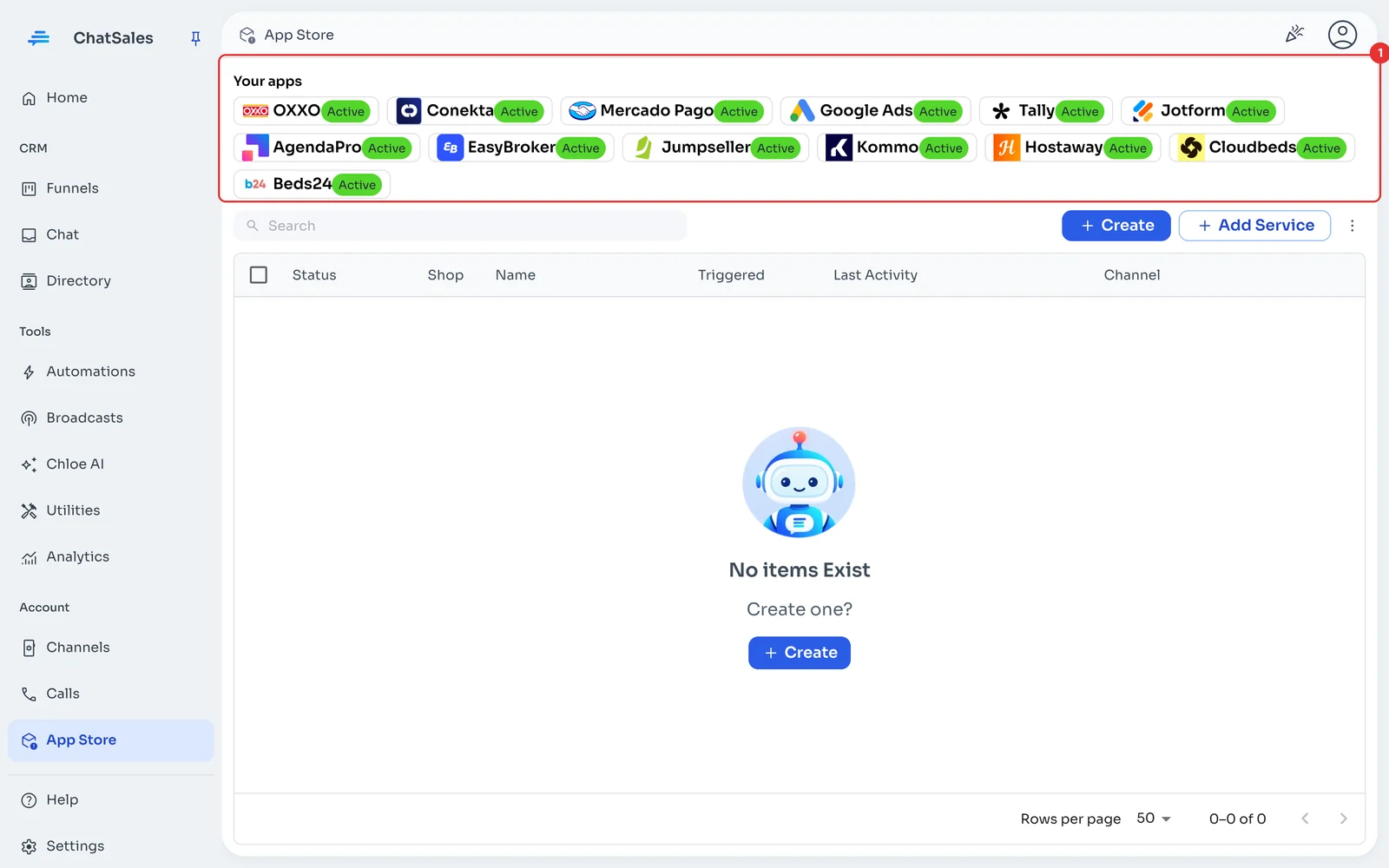Open Help in the sidebar

pyautogui.click(x=111, y=800)
